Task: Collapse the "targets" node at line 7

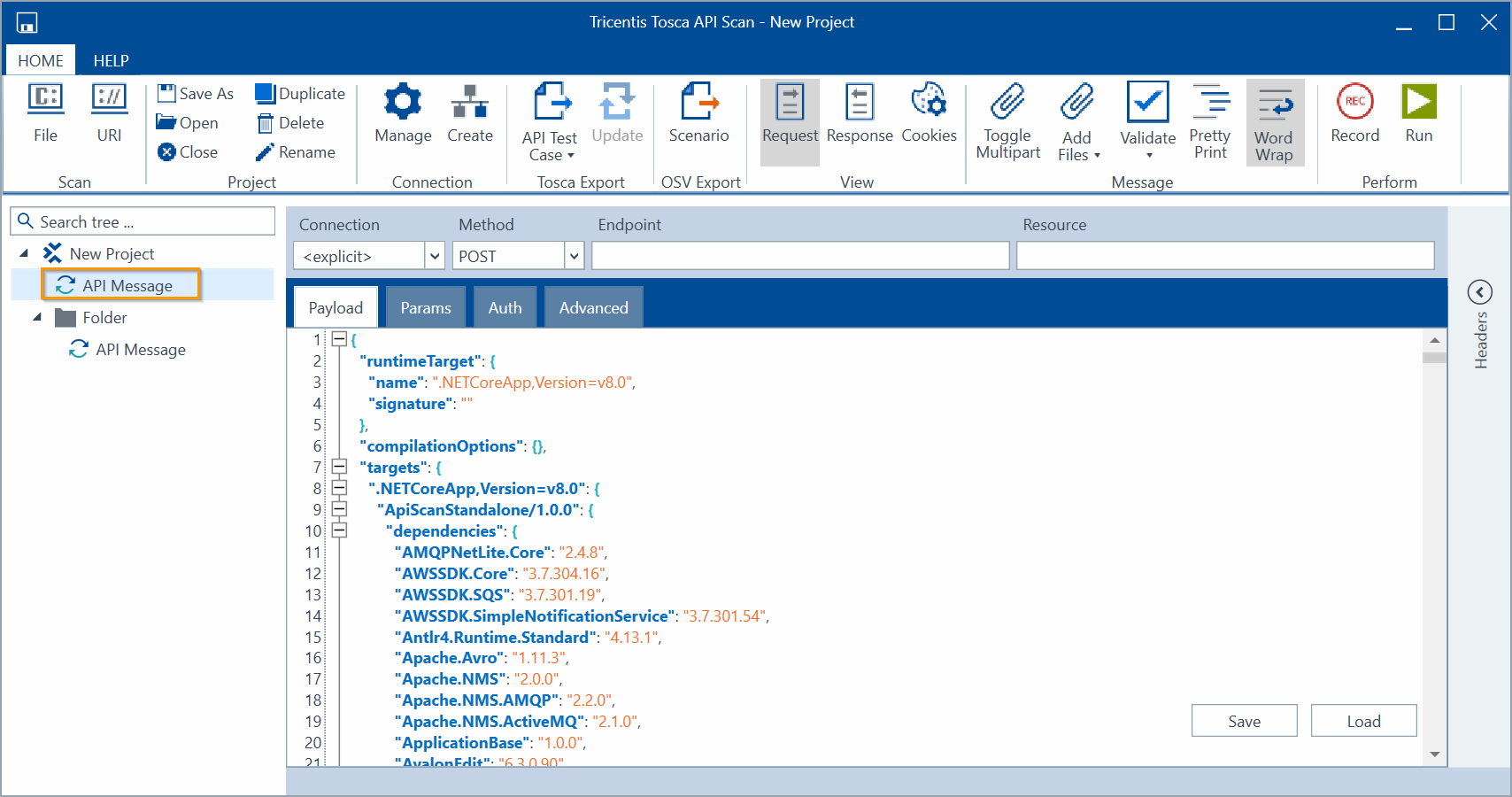Action: (339, 467)
